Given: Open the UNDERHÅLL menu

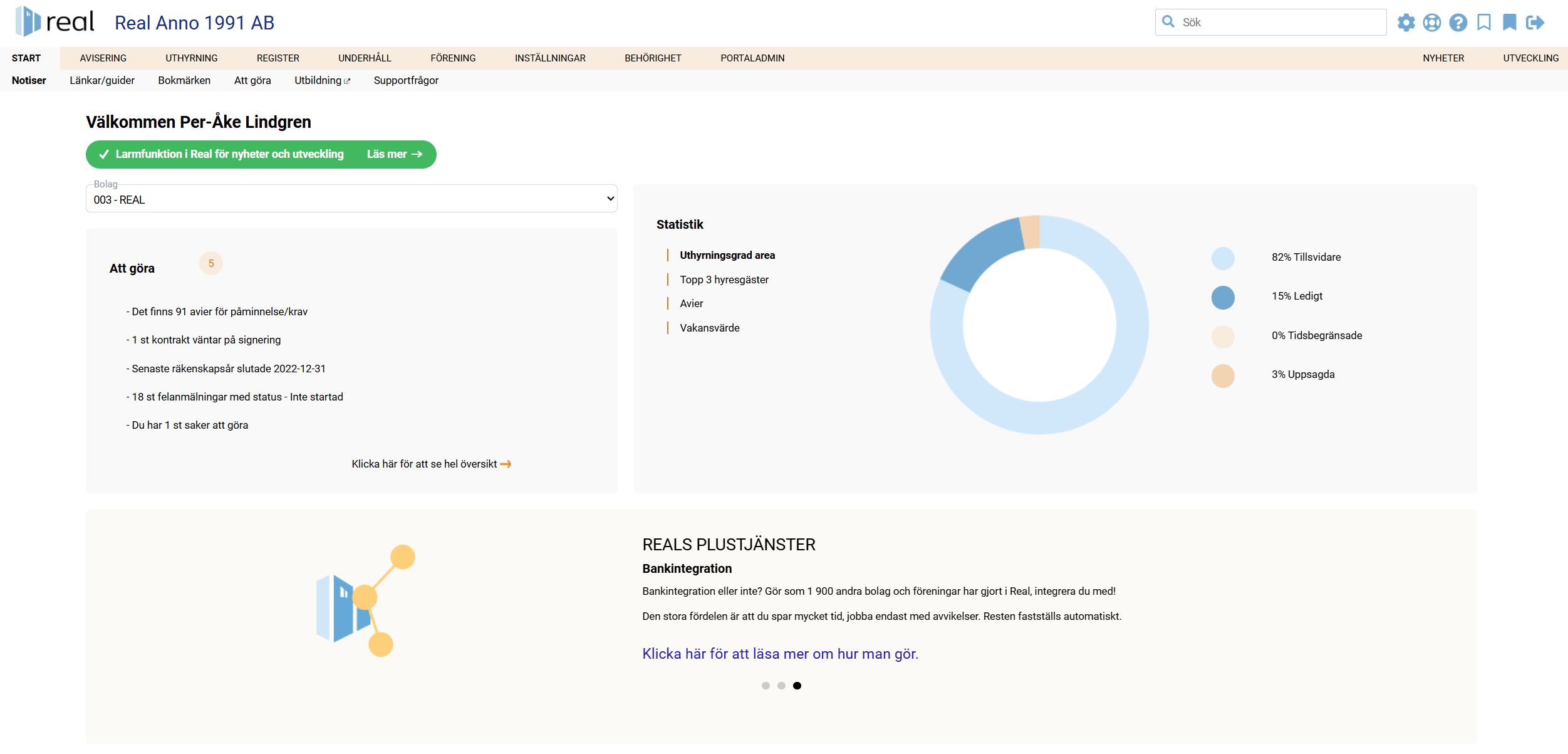Looking at the screenshot, I should tap(365, 58).
